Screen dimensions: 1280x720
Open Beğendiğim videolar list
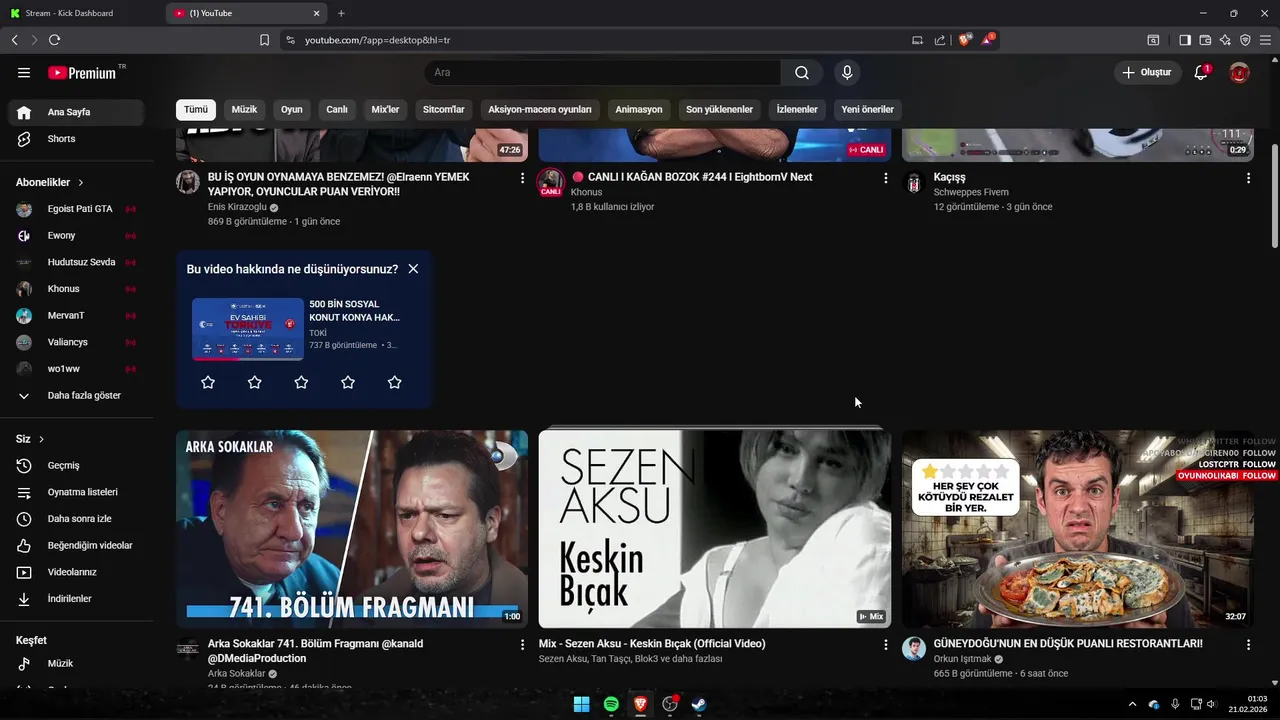[77, 545]
